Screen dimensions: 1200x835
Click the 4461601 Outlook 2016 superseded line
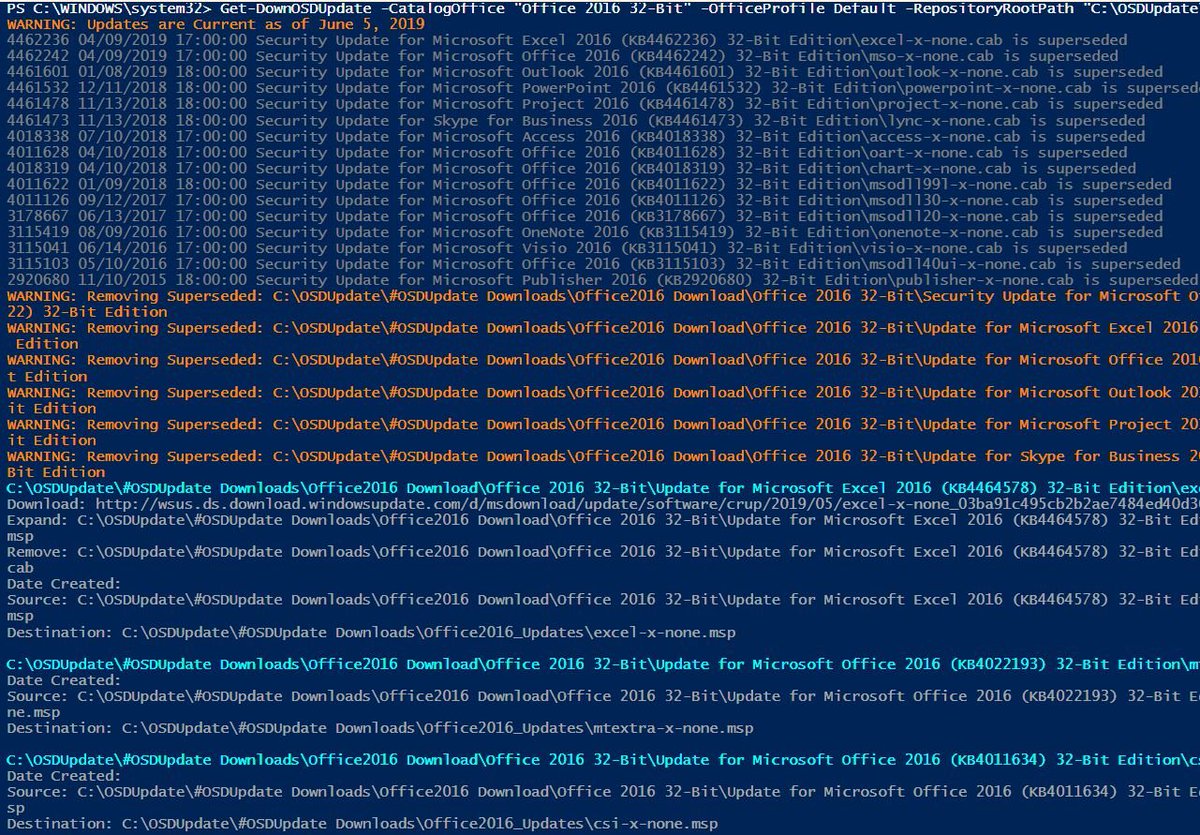coord(584,72)
